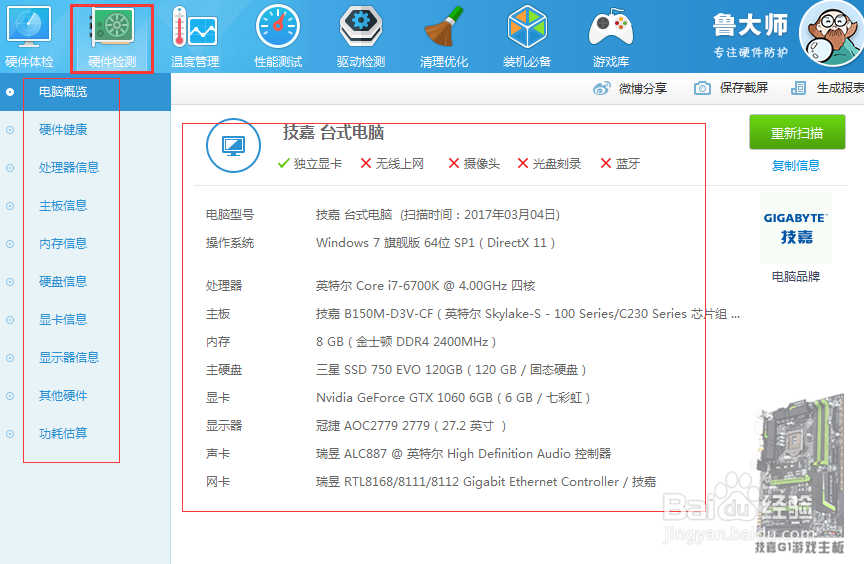864x564 pixels.
Task: Click the 技嘉G1游戏主板 caption
Action: click(x=799, y=547)
